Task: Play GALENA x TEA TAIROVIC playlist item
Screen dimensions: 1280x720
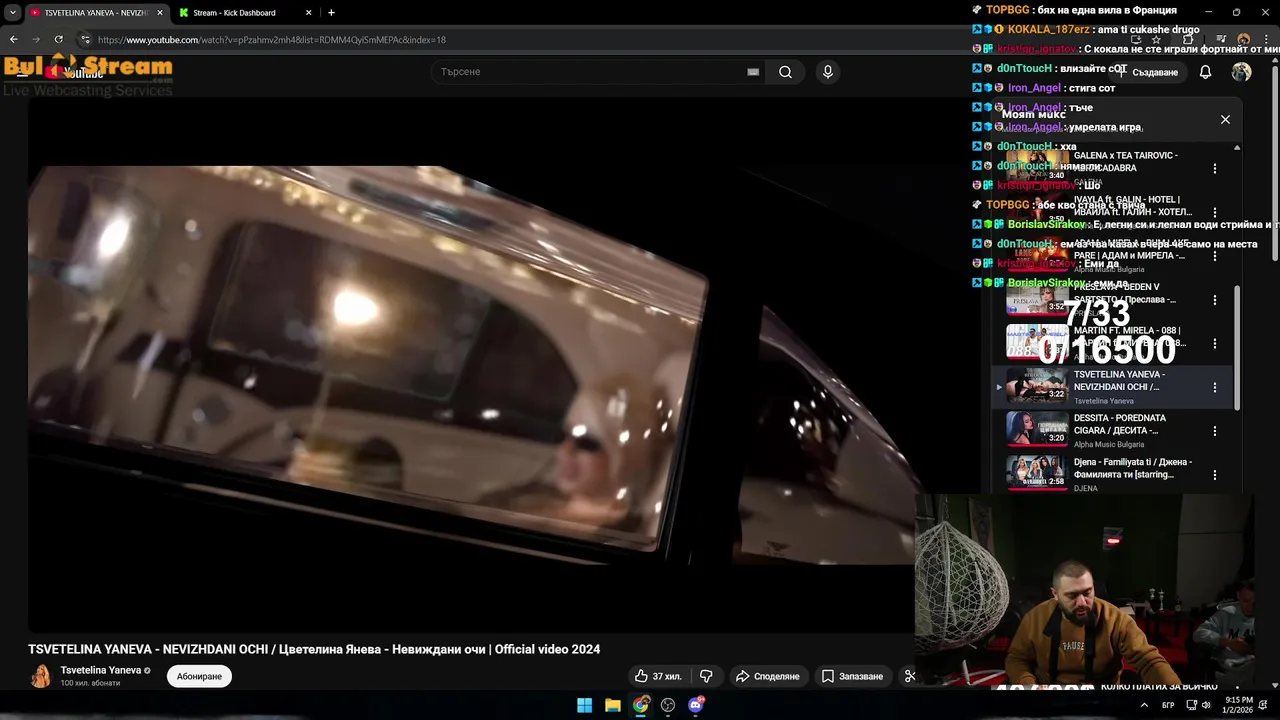Action: coord(1036,167)
